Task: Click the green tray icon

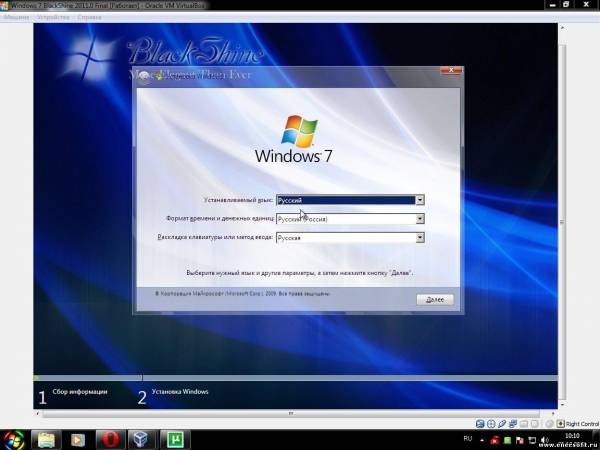Action: [507, 440]
